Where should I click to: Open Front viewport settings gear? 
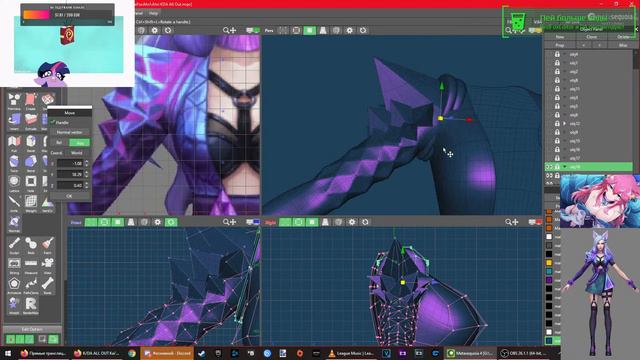(158, 222)
